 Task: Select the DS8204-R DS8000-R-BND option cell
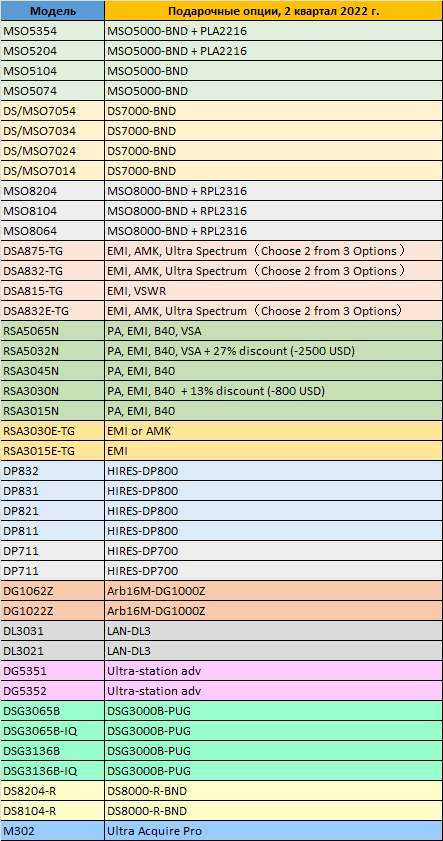coord(274,791)
